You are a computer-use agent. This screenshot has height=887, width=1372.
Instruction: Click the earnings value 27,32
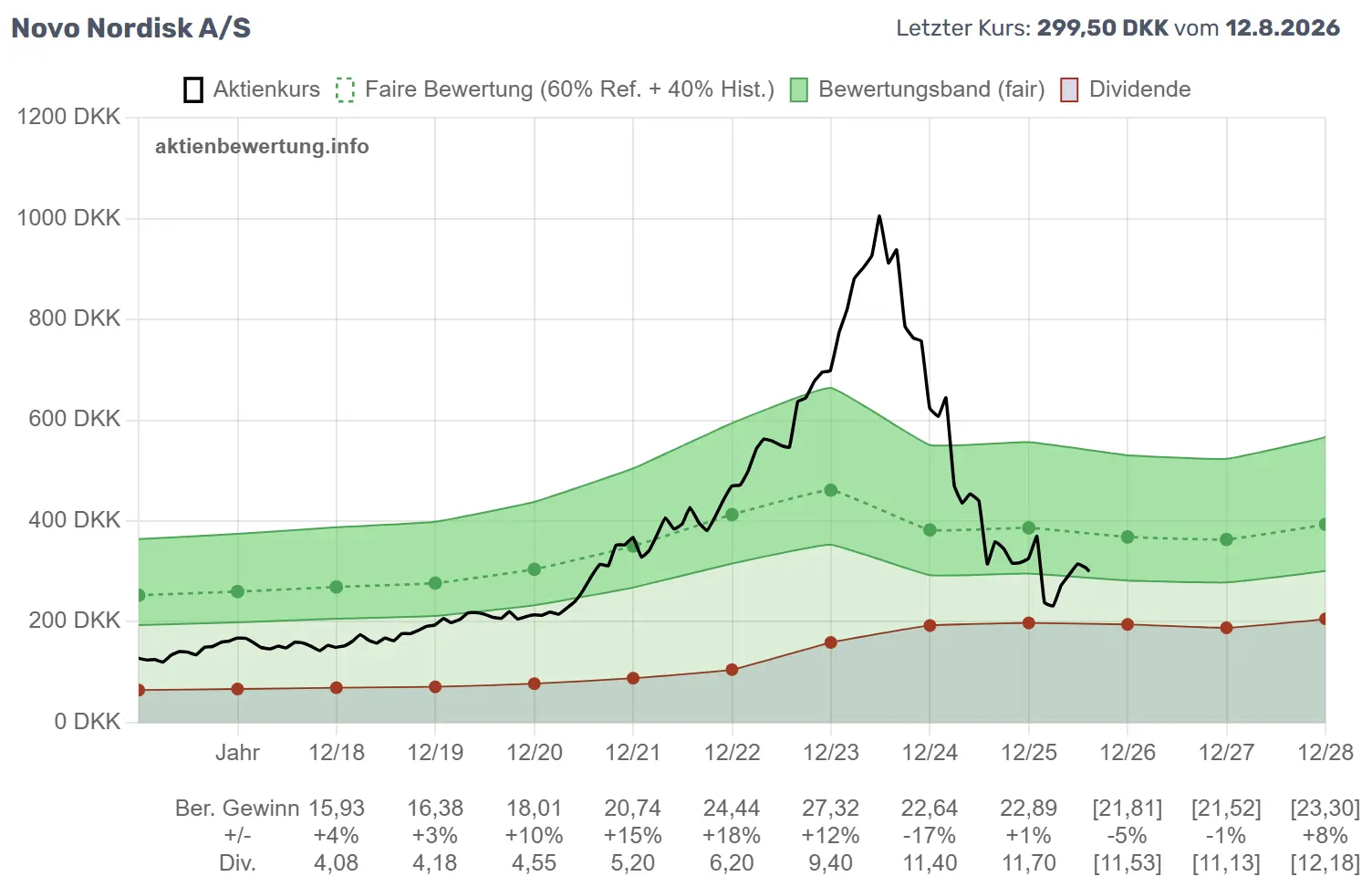pos(831,809)
